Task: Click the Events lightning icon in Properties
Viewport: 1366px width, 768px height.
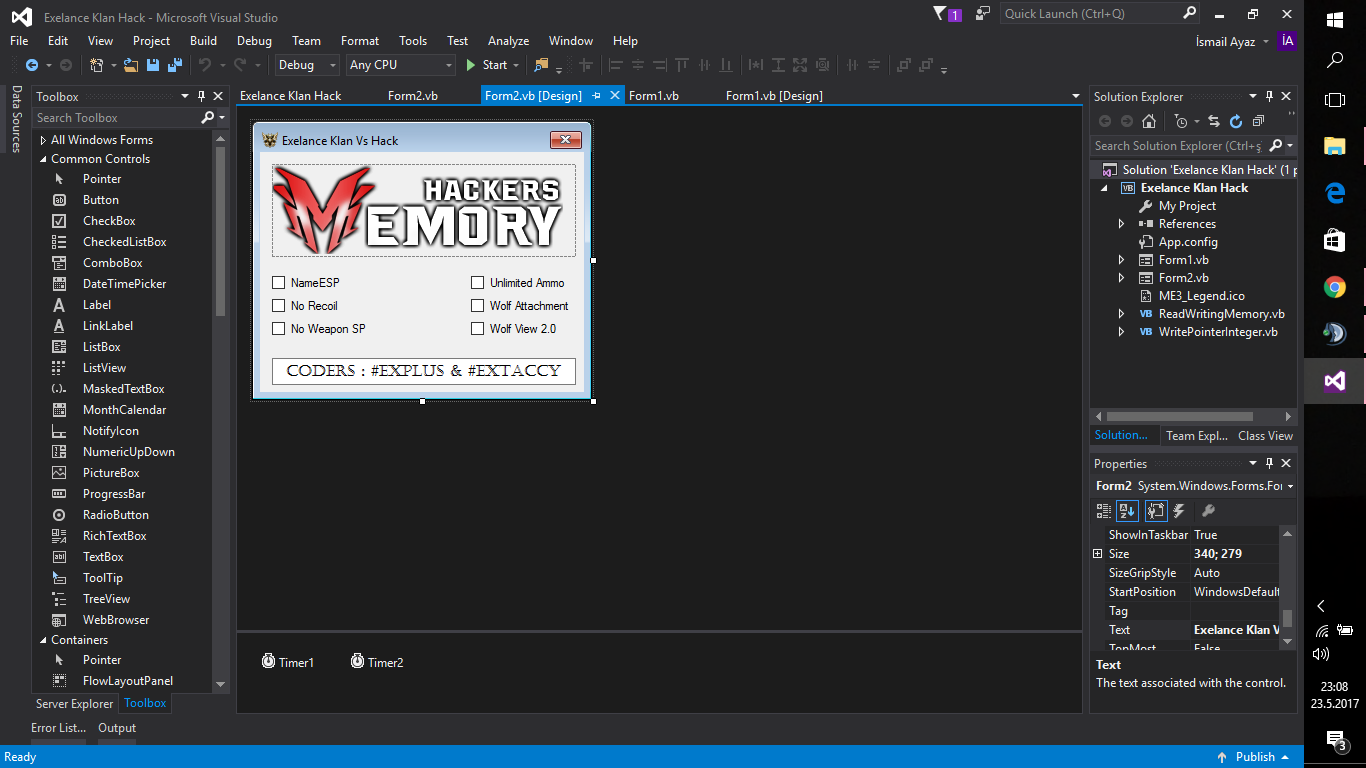Action: click(1179, 511)
